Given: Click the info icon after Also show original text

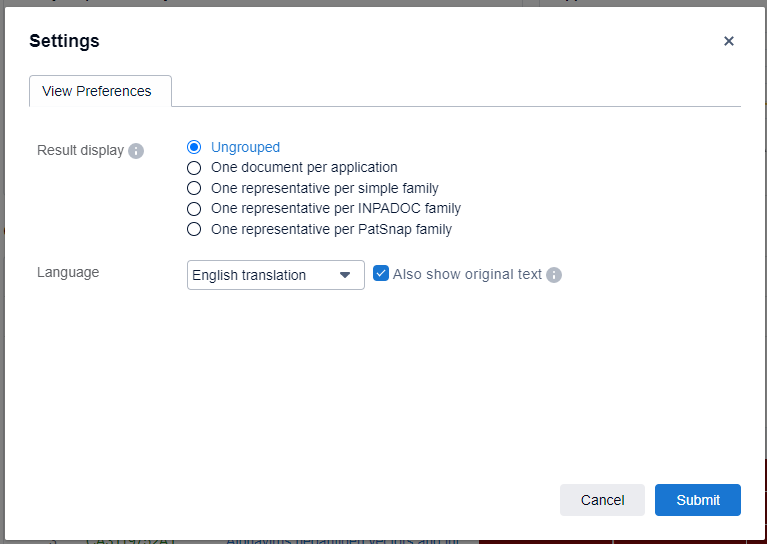Looking at the screenshot, I should tap(554, 275).
